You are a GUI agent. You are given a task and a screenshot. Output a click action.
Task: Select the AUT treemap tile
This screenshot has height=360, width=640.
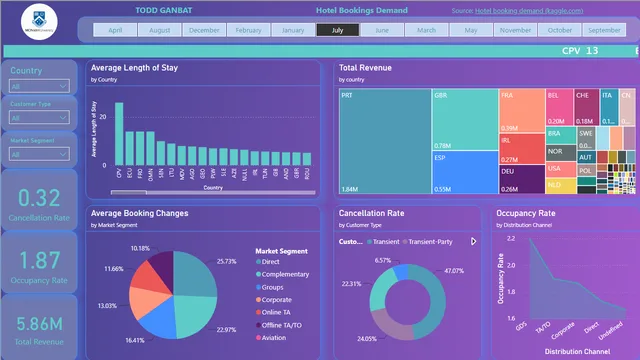(586, 158)
